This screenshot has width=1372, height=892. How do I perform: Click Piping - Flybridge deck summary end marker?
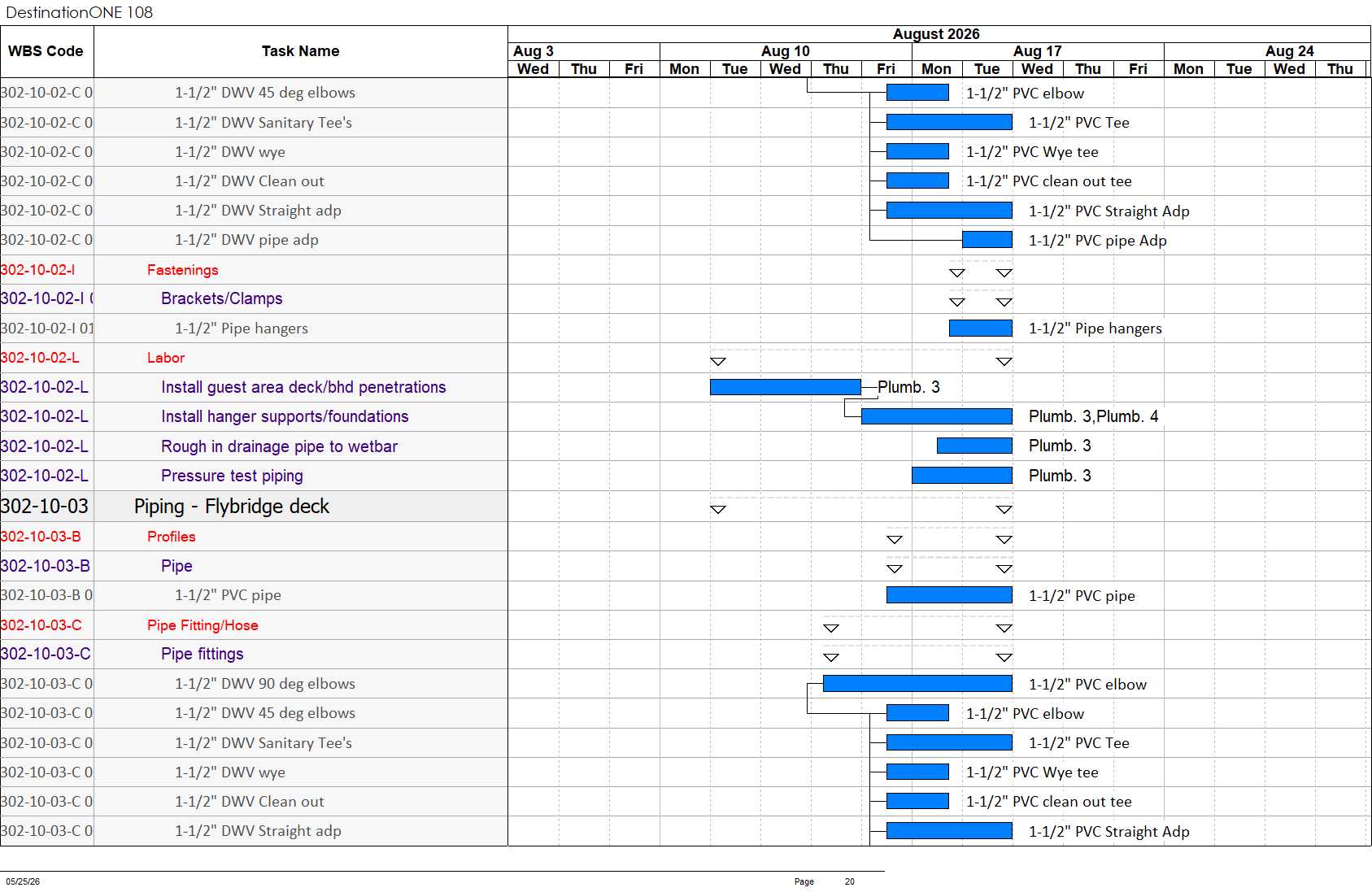coord(1004,509)
